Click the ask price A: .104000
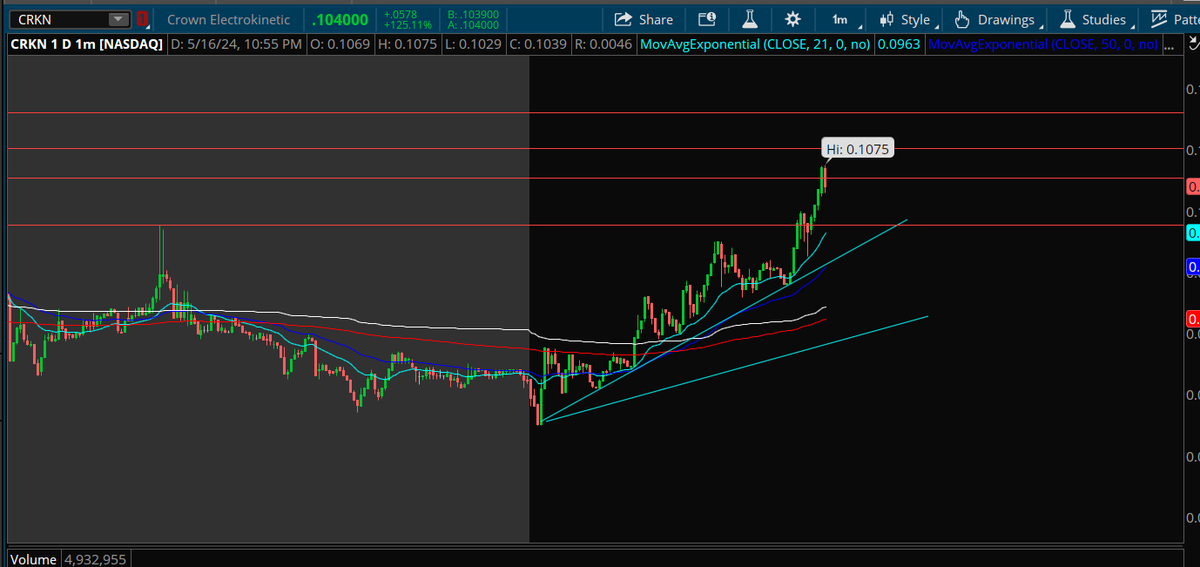The width and height of the screenshot is (1200, 567). (x=475, y=24)
